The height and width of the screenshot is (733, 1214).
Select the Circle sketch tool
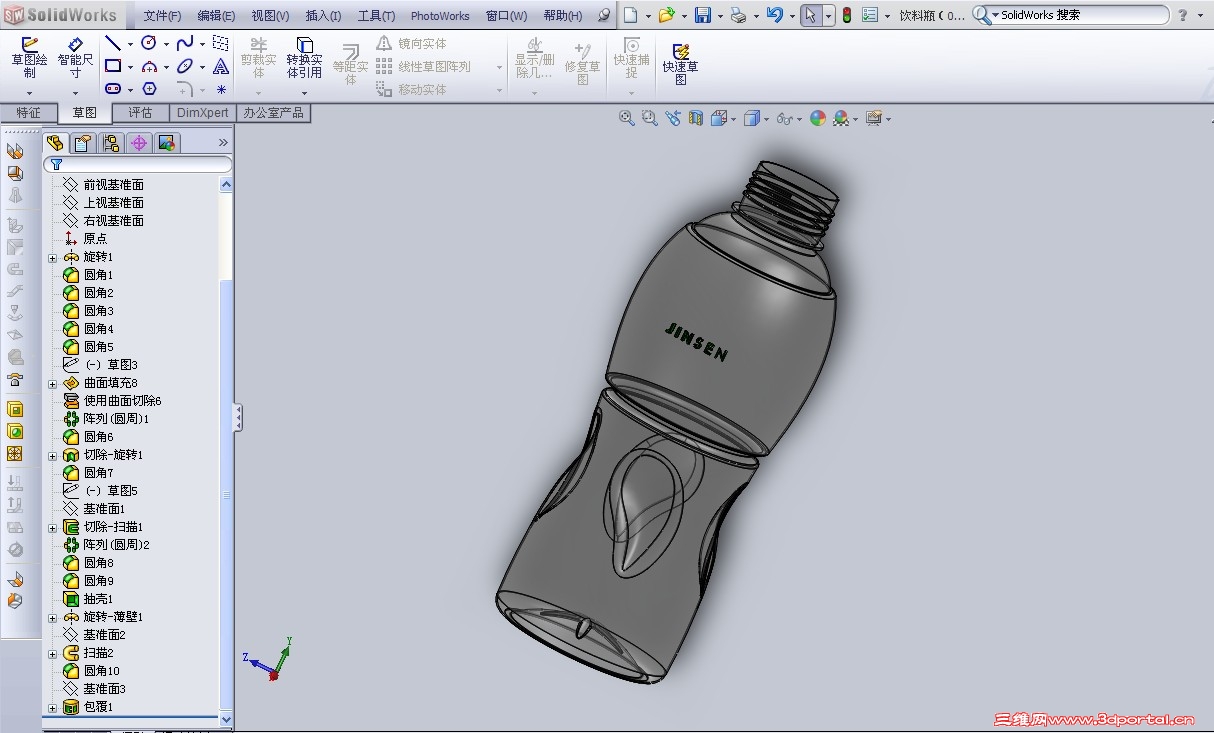(148, 43)
